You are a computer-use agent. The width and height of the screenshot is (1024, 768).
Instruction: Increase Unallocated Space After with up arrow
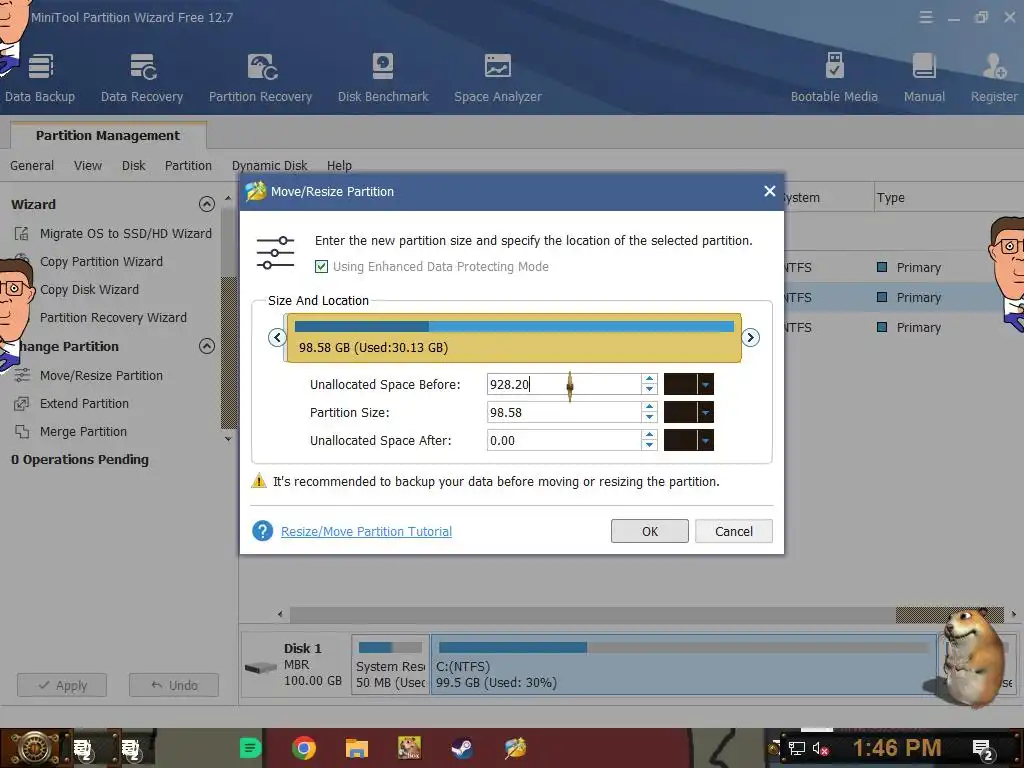[649, 435]
